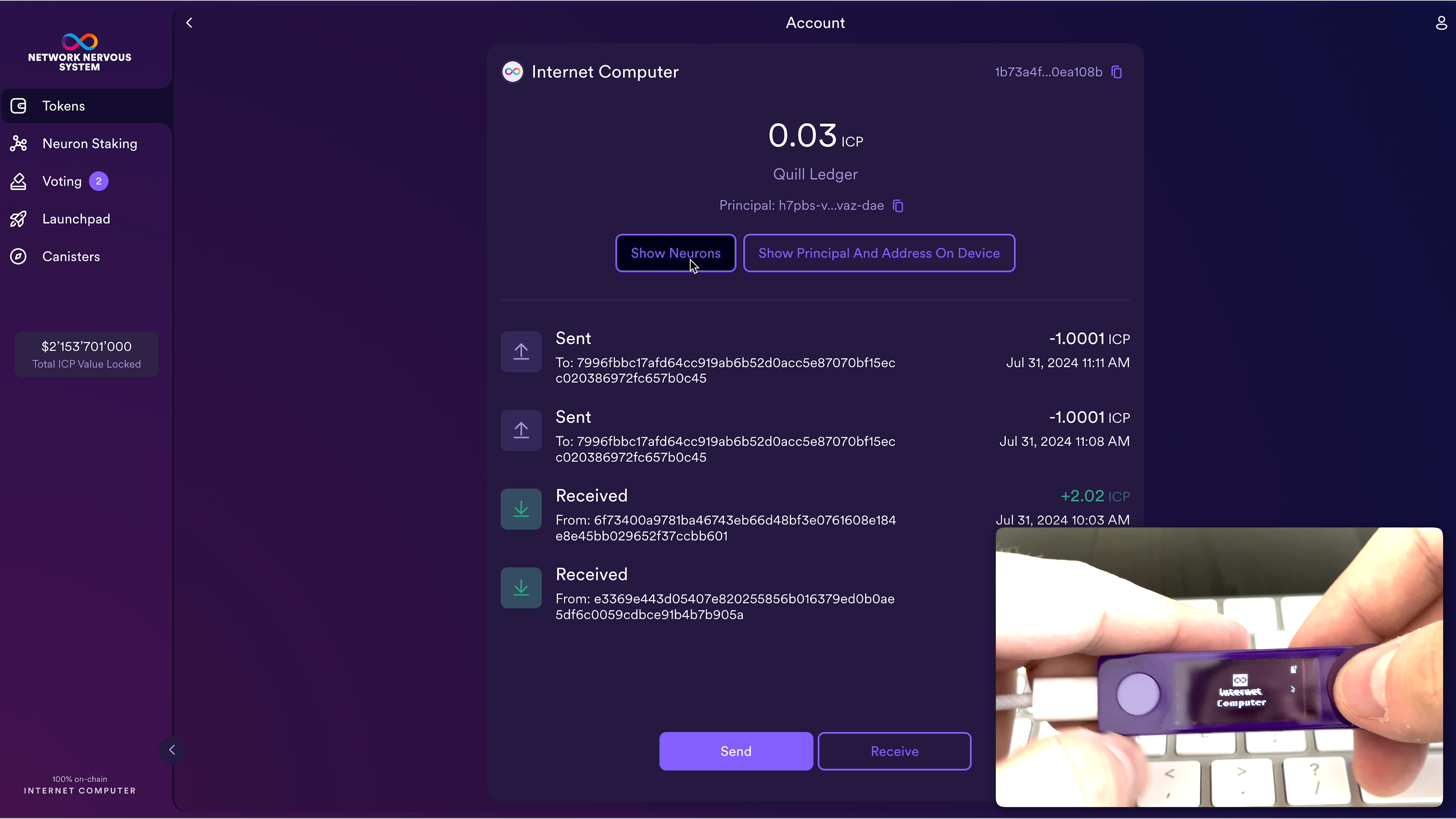Open the Voting section

click(62, 181)
